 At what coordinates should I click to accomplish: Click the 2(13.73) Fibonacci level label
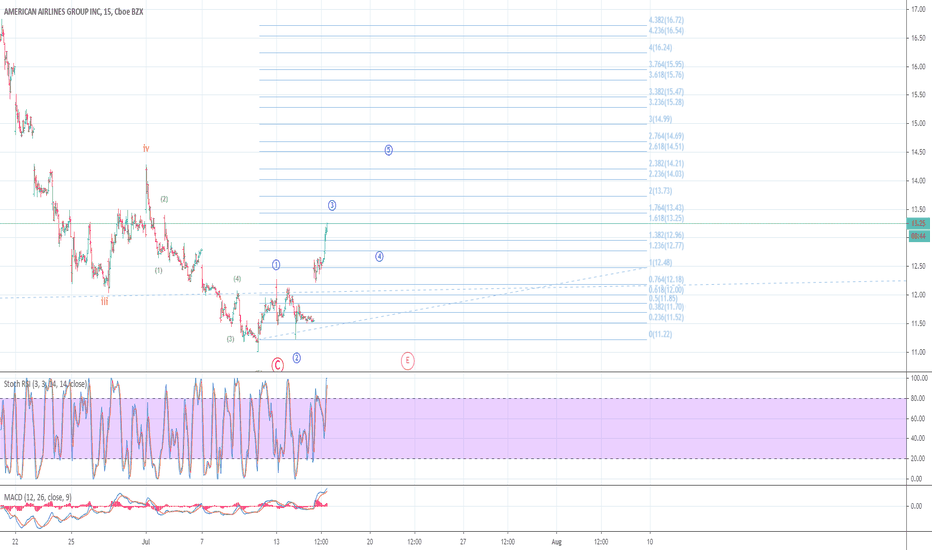(660, 191)
